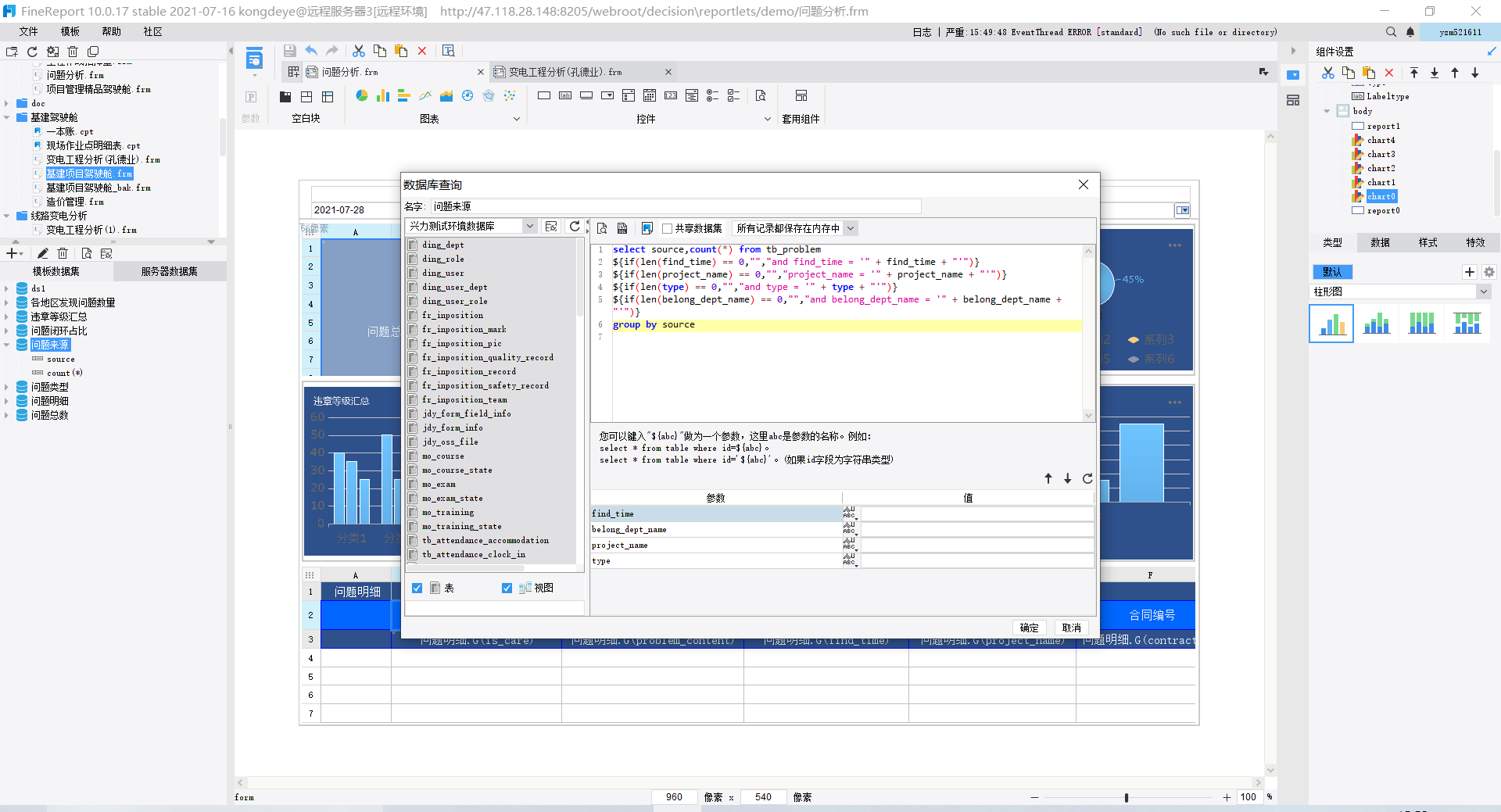Switch to the 样式 tab in chart settings

point(1428,242)
